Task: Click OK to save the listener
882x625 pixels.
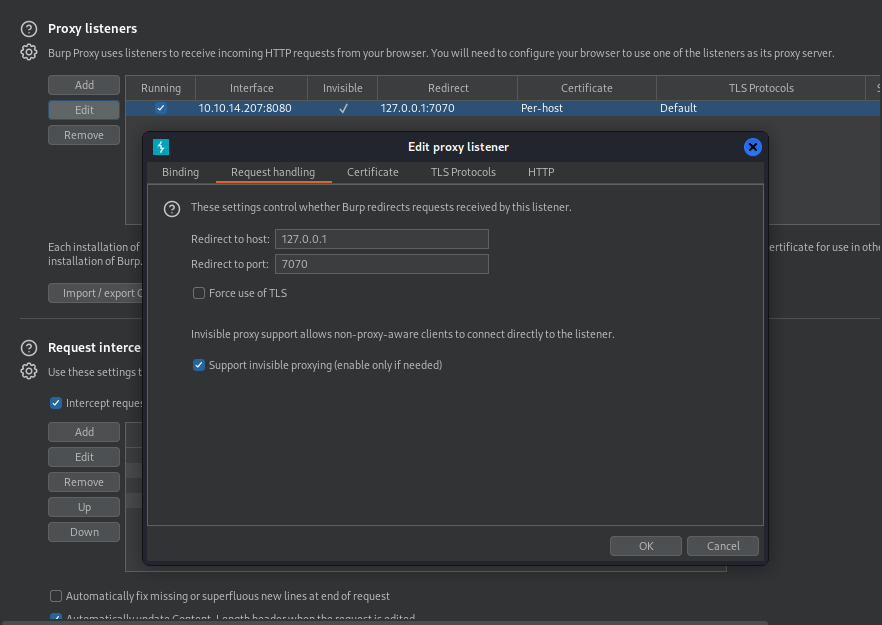Action: (x=646, y=546)
